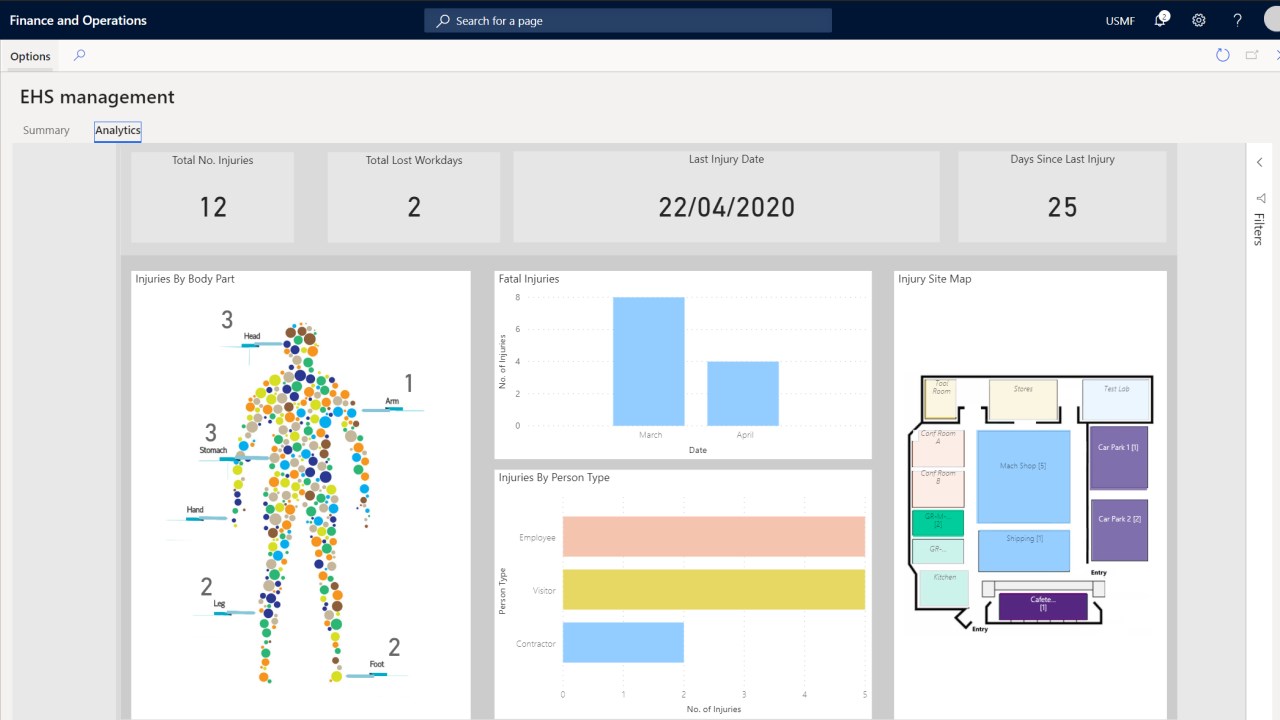Click the Days Since Last Injury value 25
The width and height of the screenshot is (1280, 720).
coord(1062,207)
